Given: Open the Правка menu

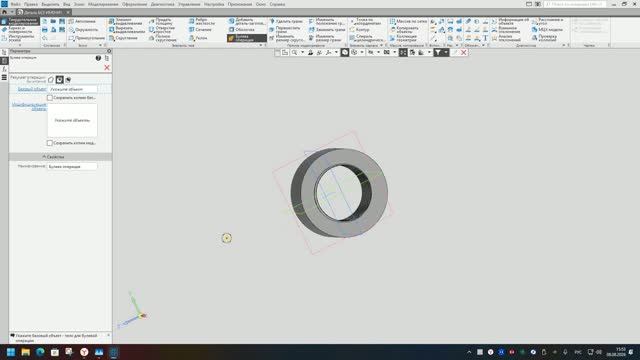Looking at the screenshot, I should (x=31, y=4).
